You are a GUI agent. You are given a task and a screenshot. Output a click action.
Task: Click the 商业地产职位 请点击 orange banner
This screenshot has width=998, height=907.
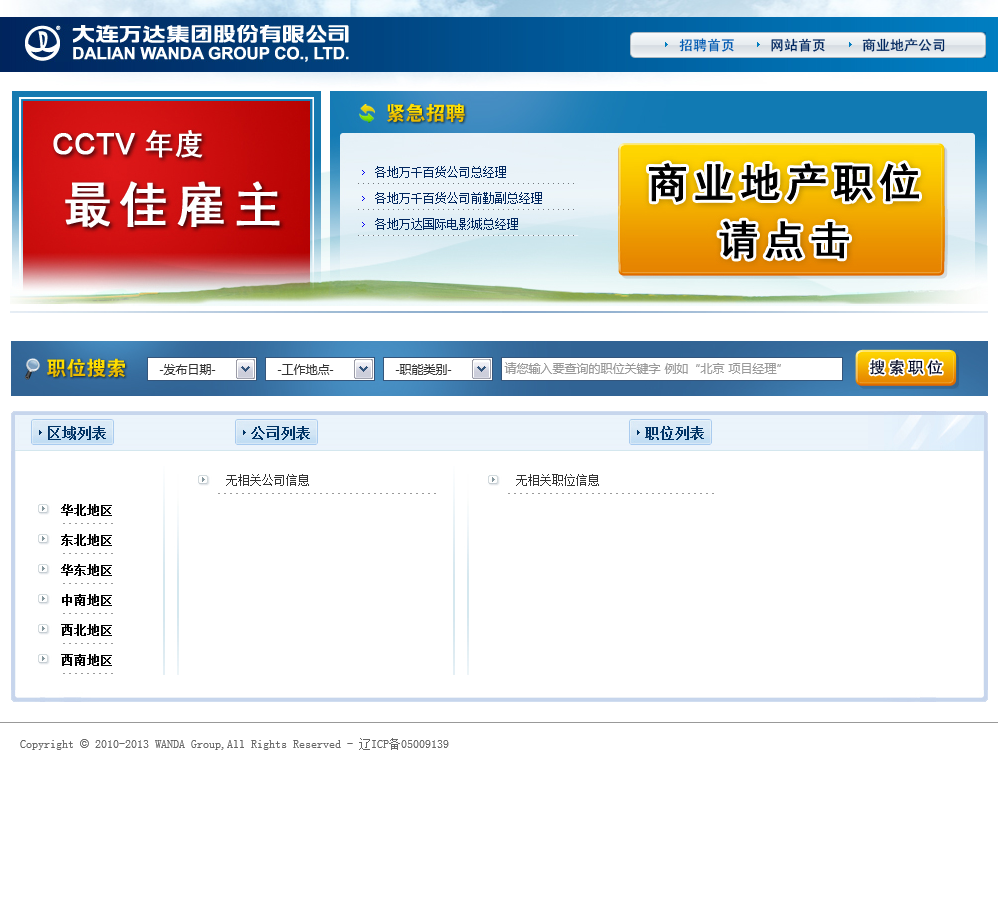[x=782, y=210]
